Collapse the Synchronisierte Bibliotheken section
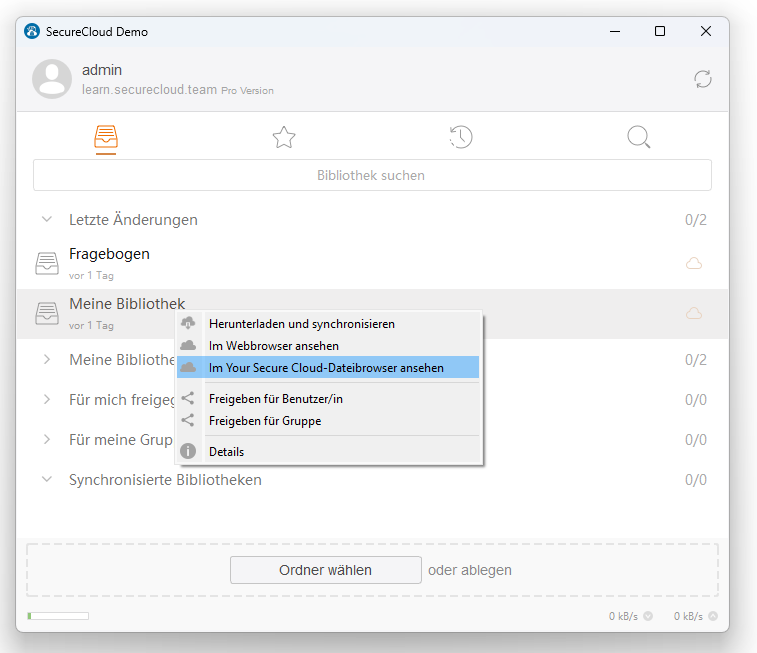 [47, 479]
